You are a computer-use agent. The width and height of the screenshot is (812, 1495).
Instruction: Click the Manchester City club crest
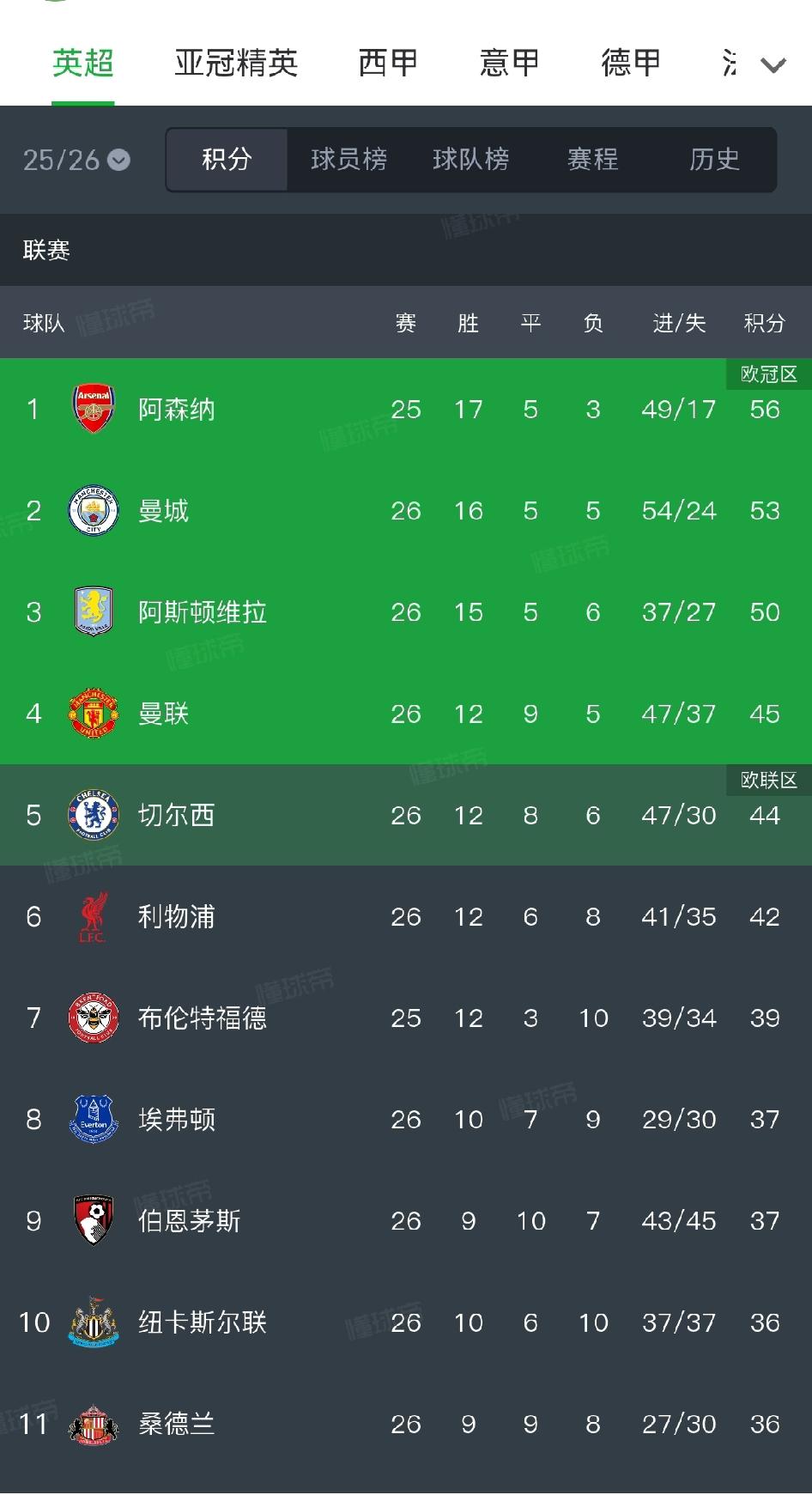point(93,511)
